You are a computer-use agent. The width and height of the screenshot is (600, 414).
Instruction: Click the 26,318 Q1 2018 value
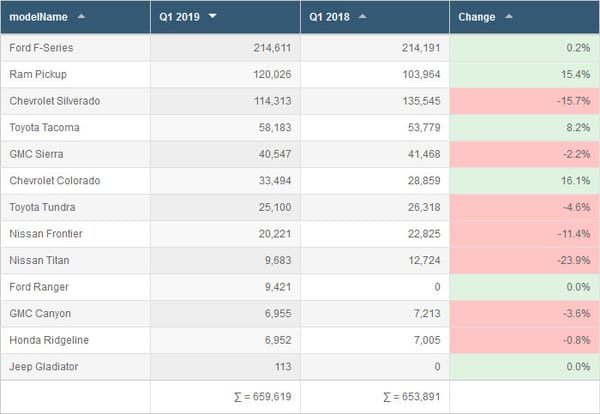click(x=424, y=207)
